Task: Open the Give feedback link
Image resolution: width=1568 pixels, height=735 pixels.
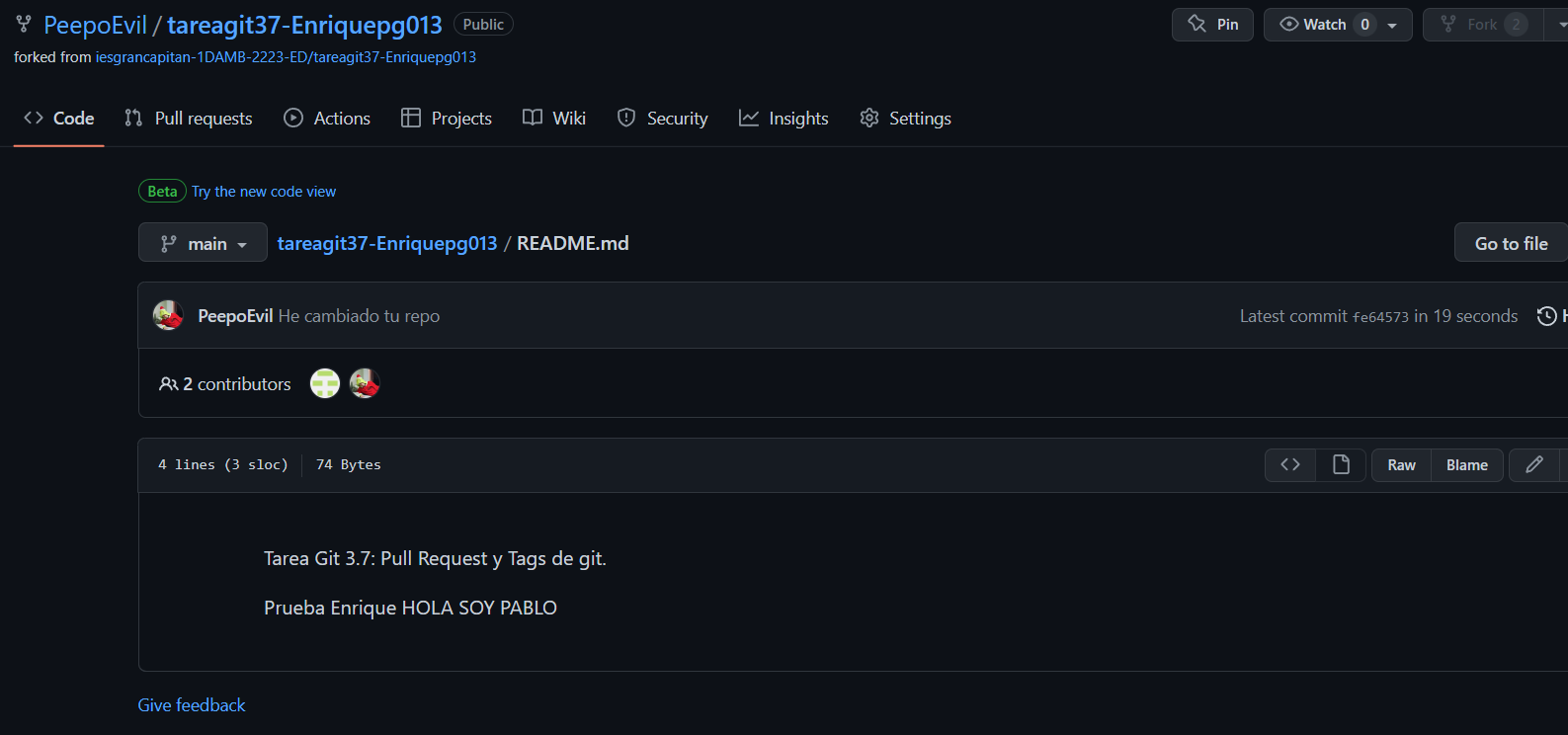Action: click(x=191, y=704)
